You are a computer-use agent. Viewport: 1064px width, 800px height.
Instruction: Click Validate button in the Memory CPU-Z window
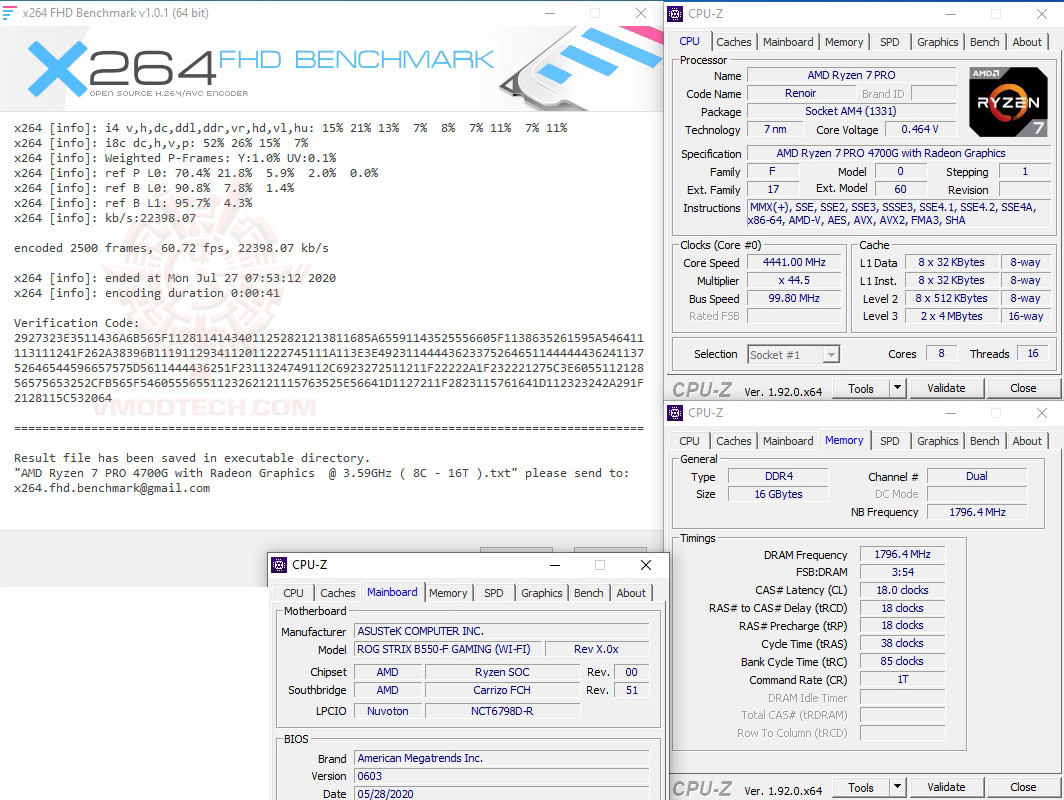click(946, 787)
